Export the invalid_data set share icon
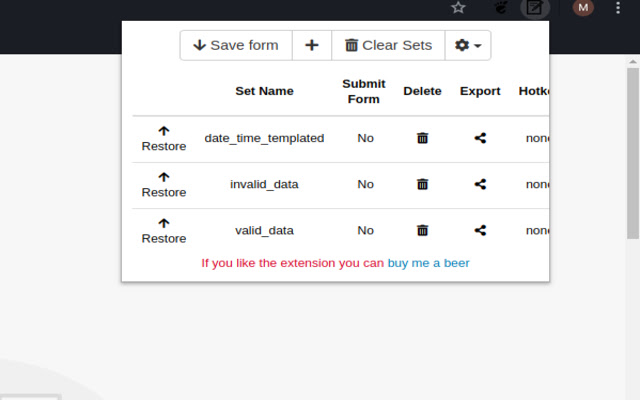 pyautogui.click(x=480, y=184)
